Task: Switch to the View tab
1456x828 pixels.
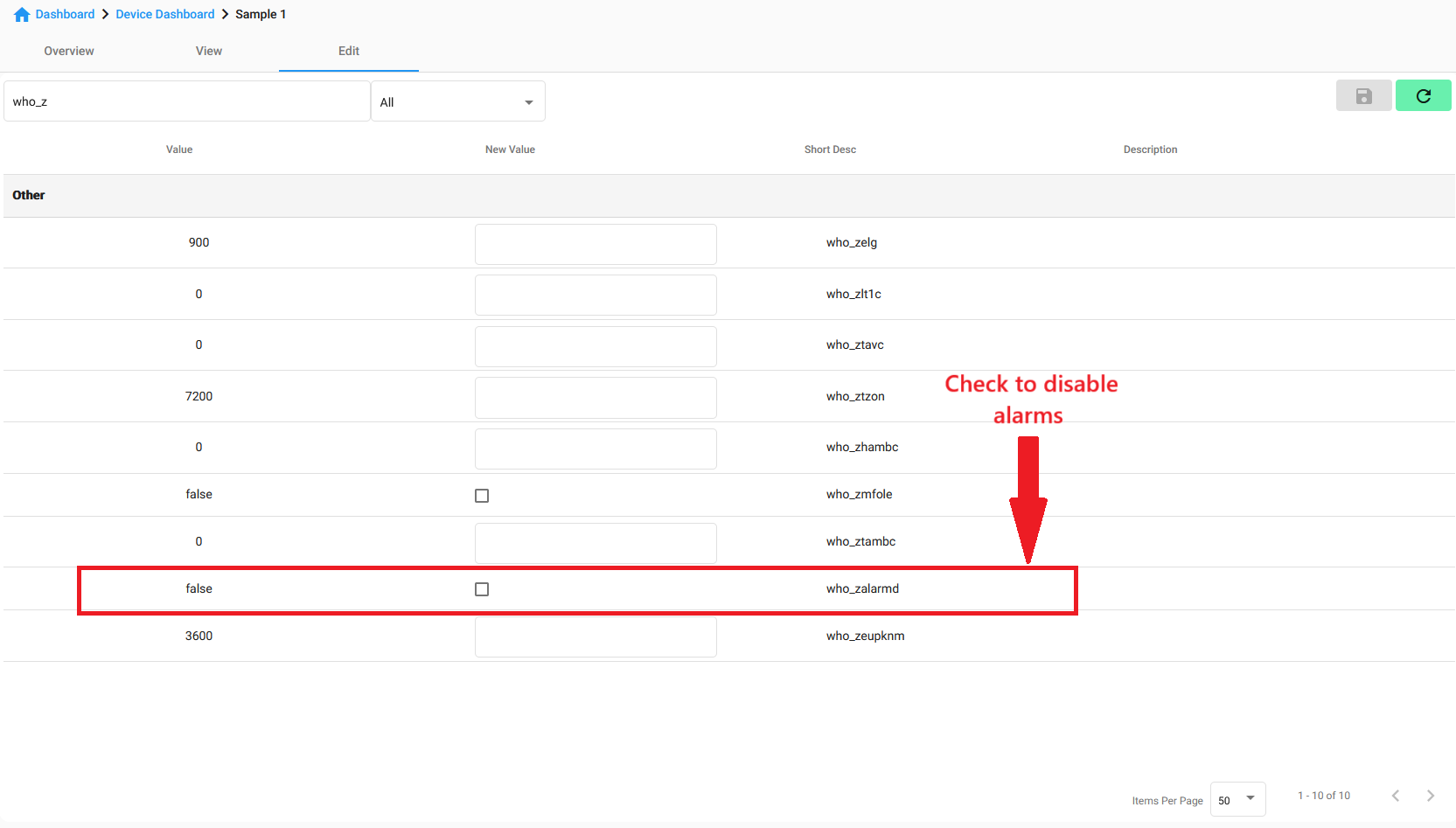Action: pyautogui.click(x=209, y=51)
